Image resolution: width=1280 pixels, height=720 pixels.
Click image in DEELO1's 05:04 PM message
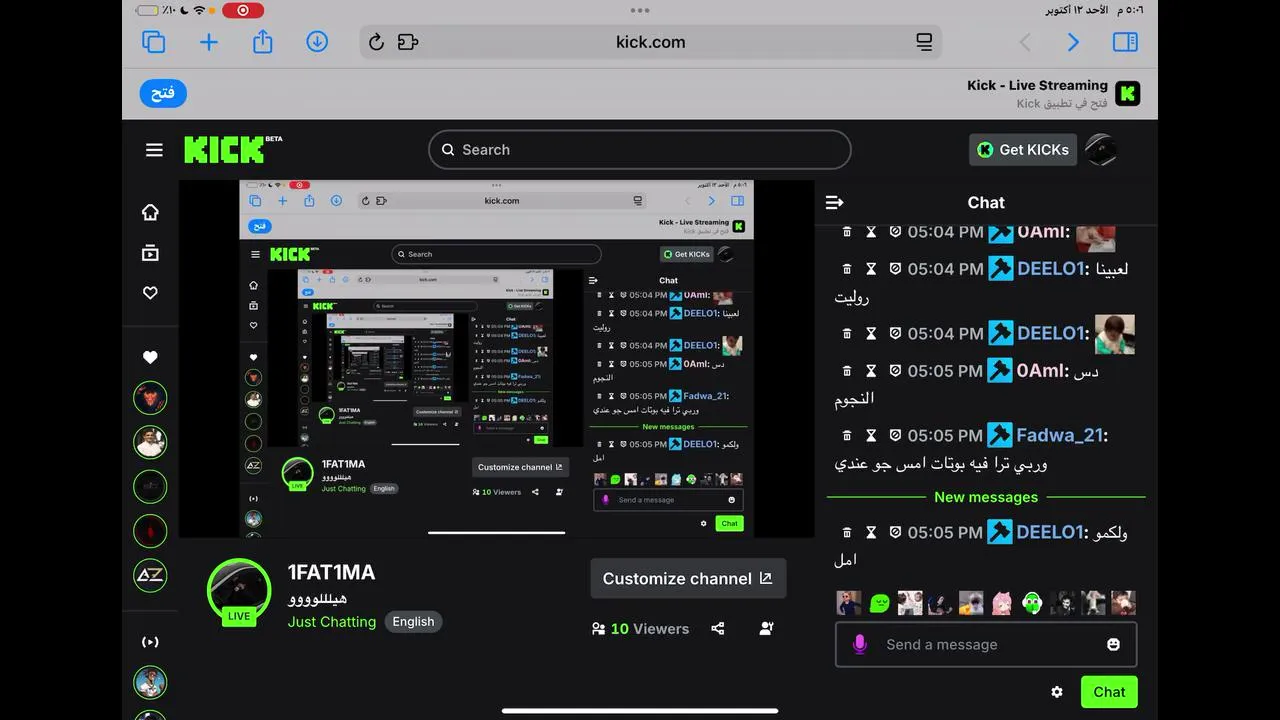1114,334
